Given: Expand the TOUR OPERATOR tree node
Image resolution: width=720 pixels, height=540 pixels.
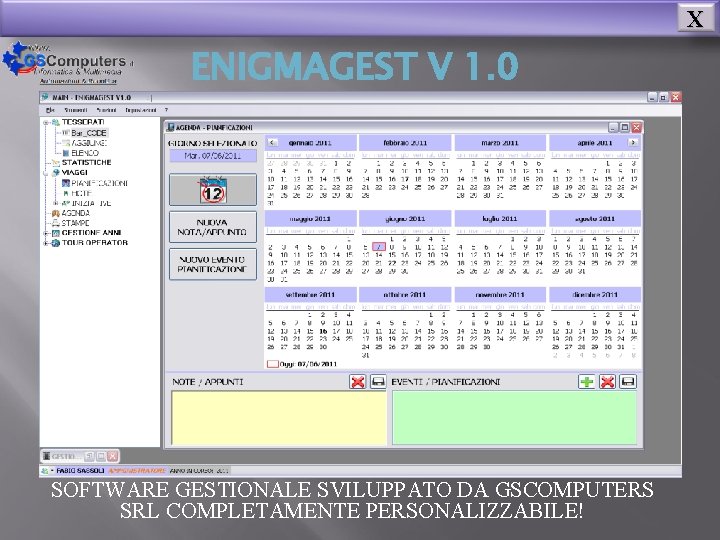Looking at the screenshot, I should click(x=46, y=243).
